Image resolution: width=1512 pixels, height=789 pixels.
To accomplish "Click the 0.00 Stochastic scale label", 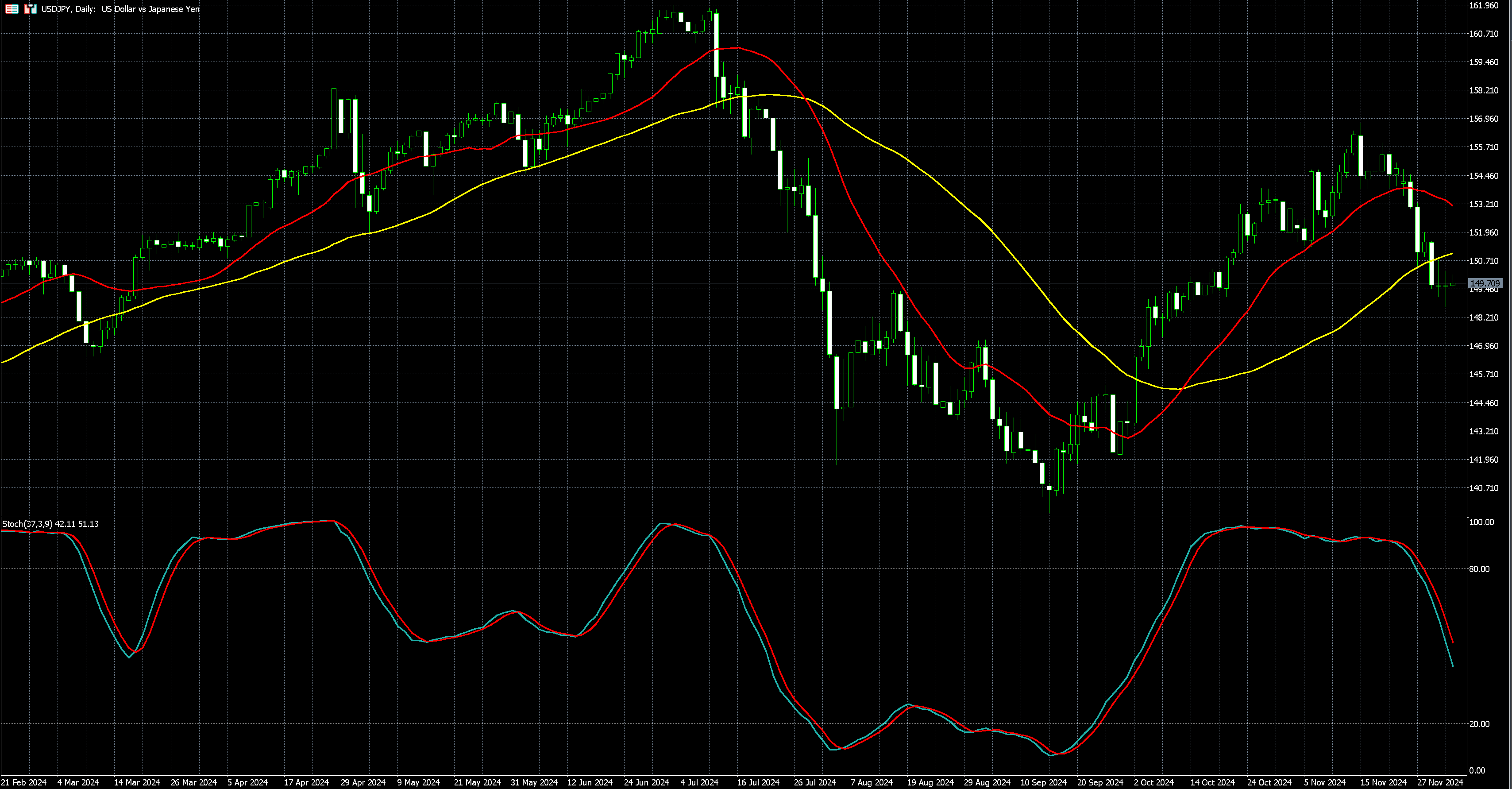I will (x=1477, y=770).
